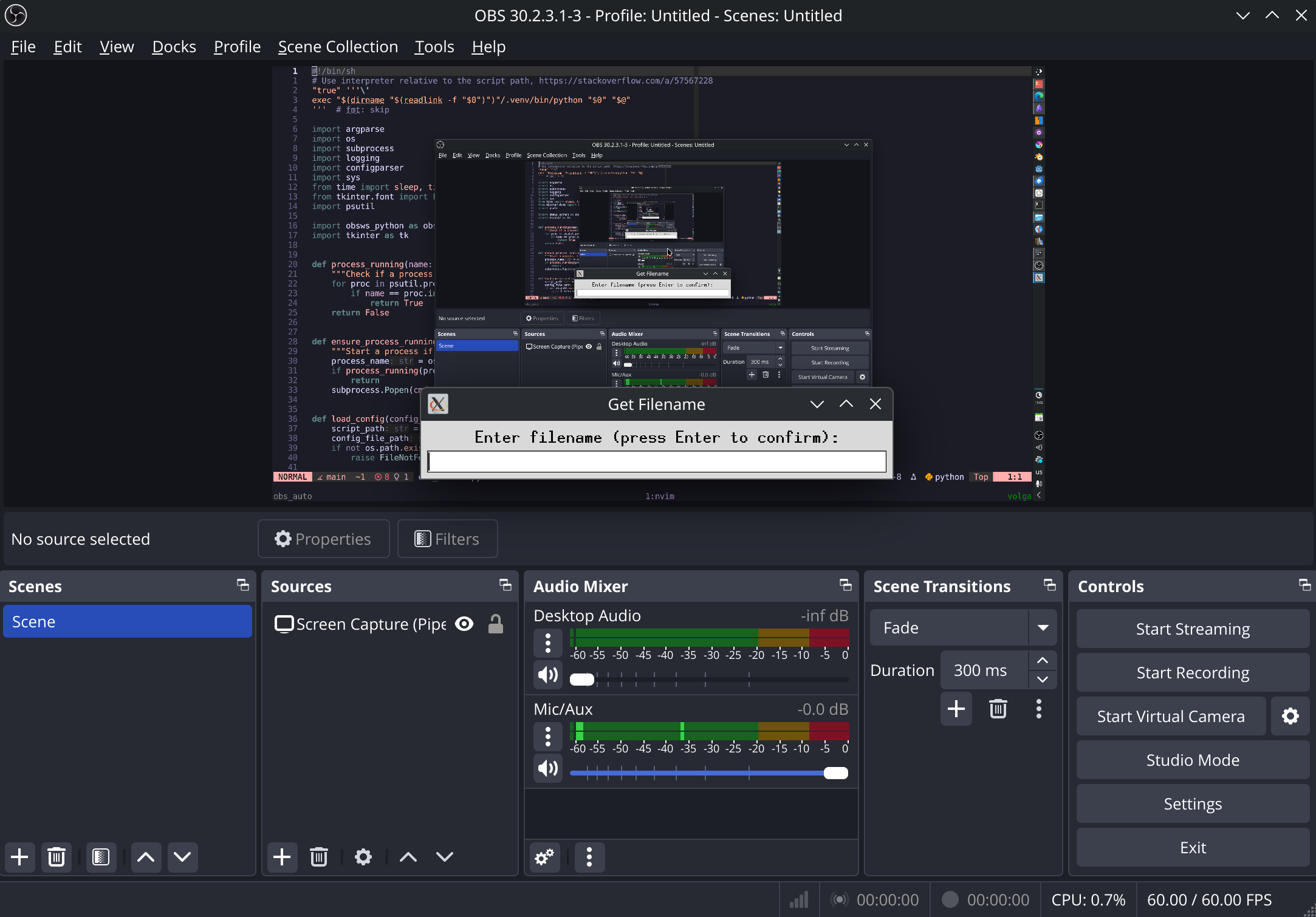Open scene filters from Scenes toolbar
The width and height of the screenshot is (1316, 917).
click(x=100, y=857)
